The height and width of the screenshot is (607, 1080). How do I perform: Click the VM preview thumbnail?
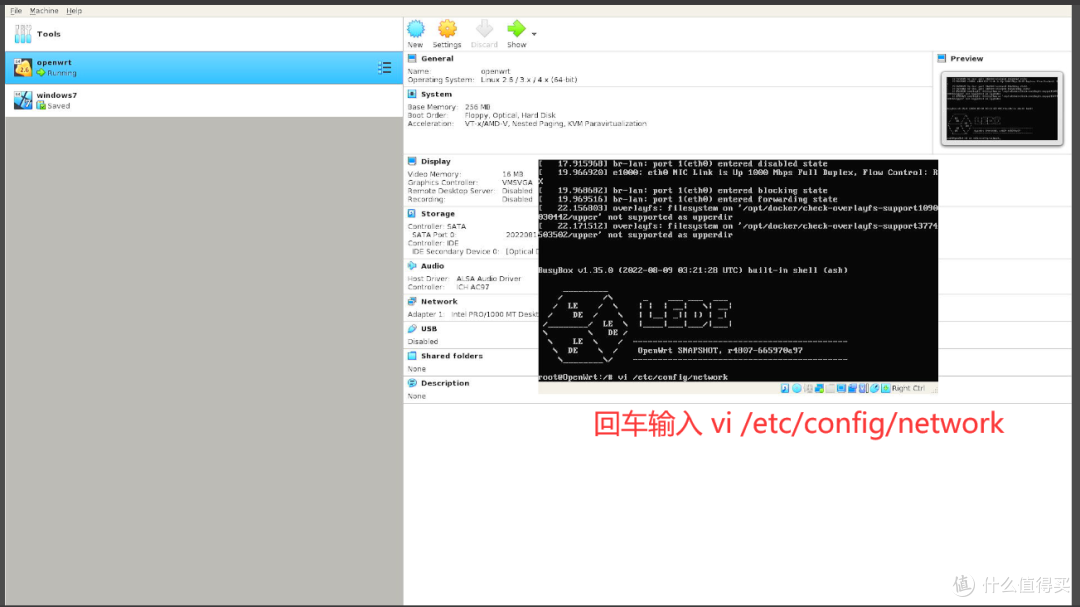[1002, 109]
